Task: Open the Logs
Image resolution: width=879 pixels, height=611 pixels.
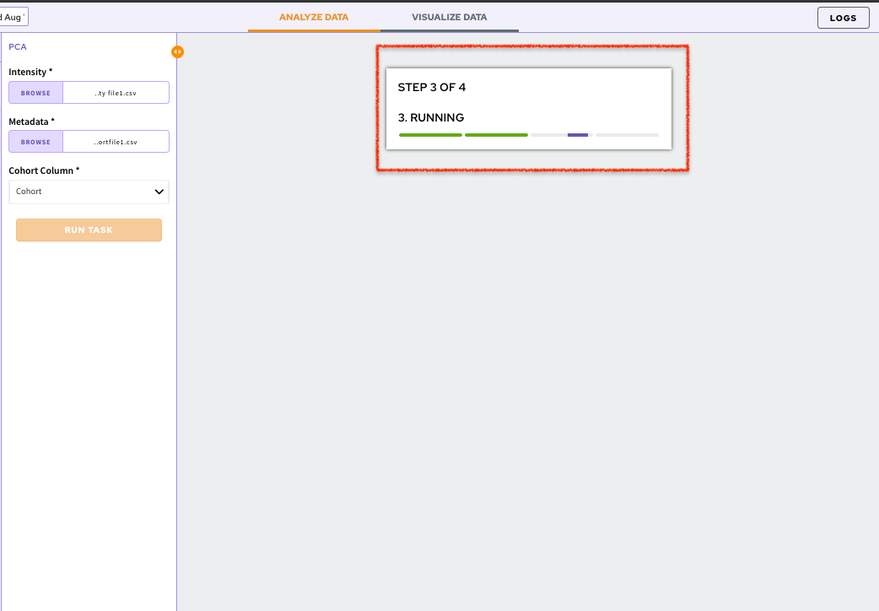Action: tap(843, 18)
